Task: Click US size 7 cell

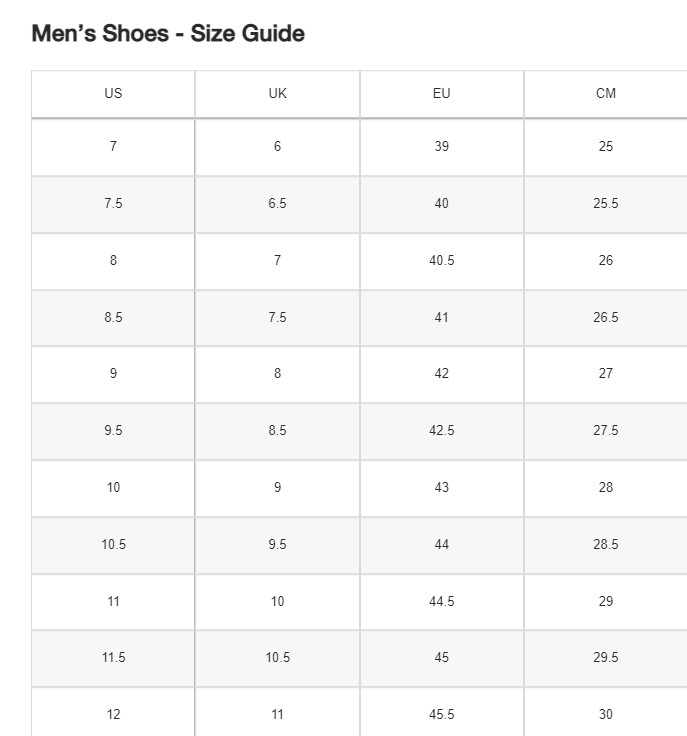Action: pos(113,146)
